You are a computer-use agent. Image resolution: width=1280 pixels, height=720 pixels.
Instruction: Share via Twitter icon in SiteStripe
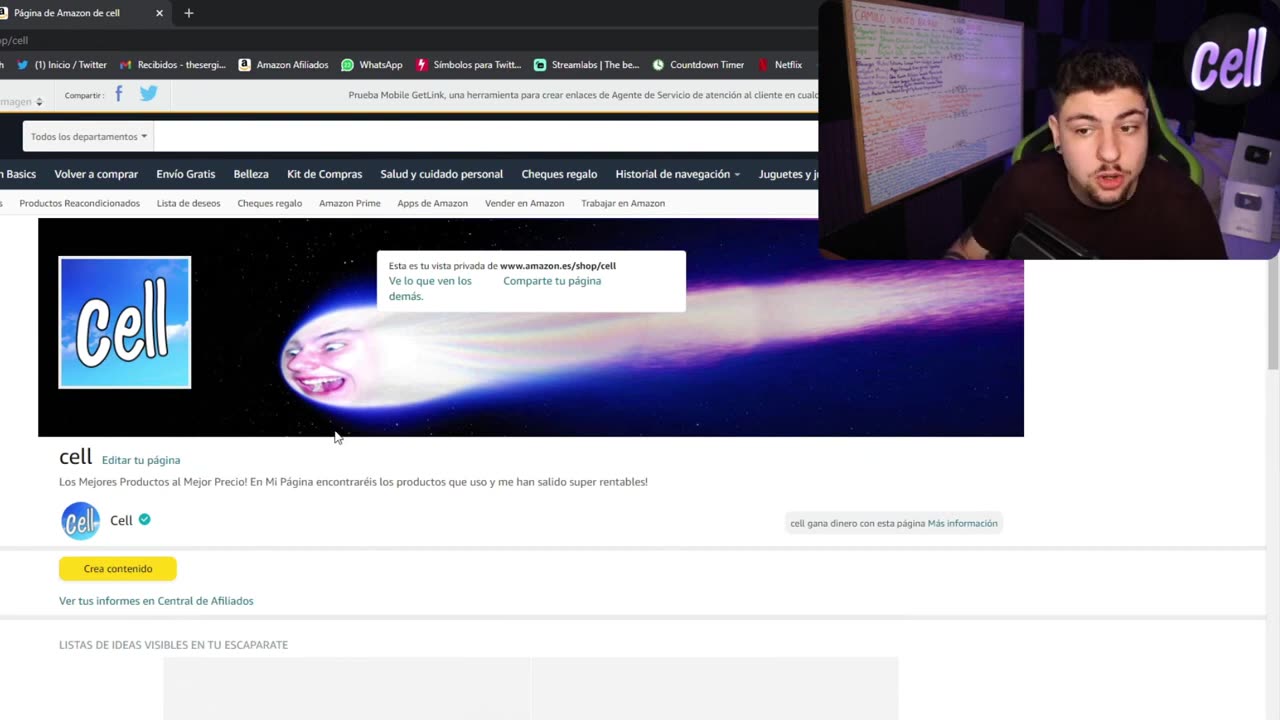[x=148, y=94]
